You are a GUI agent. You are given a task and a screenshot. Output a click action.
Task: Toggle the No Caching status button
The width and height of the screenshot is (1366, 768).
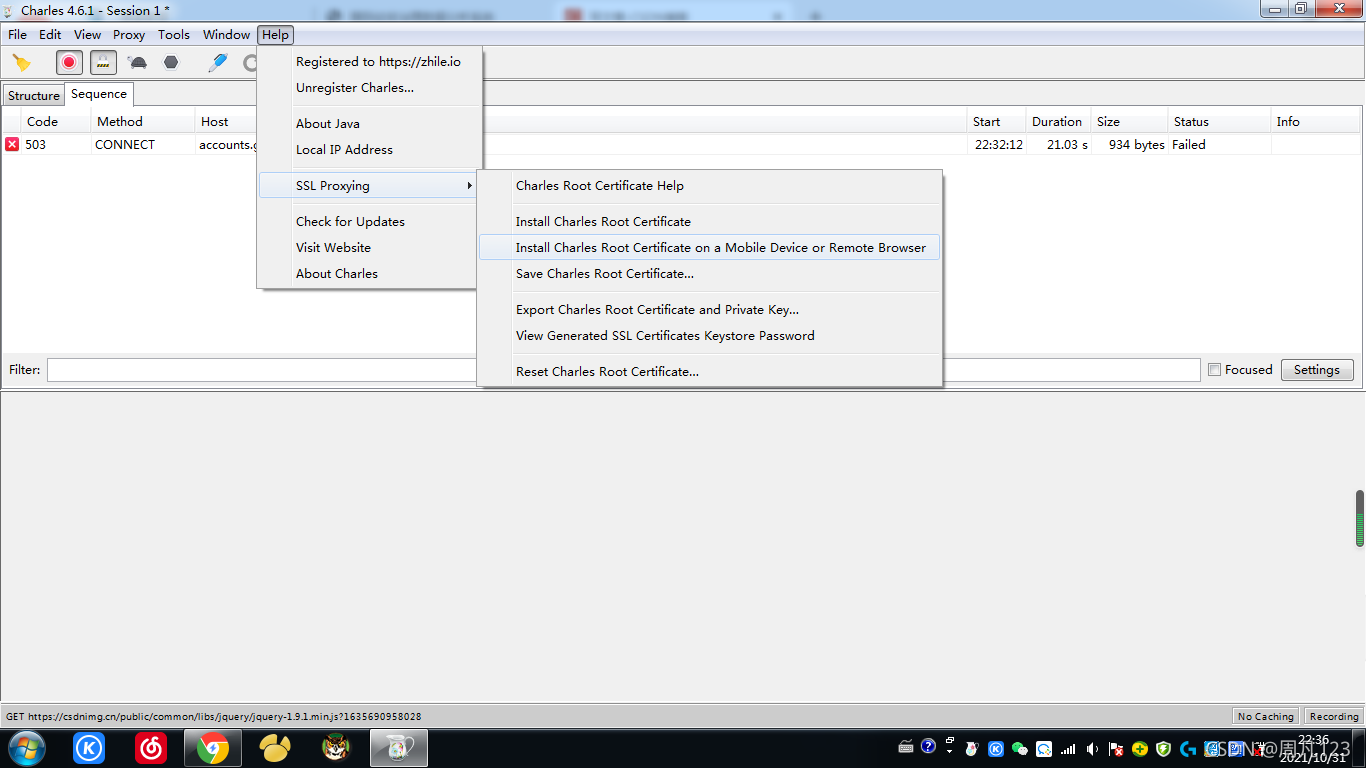point(1265,716)
